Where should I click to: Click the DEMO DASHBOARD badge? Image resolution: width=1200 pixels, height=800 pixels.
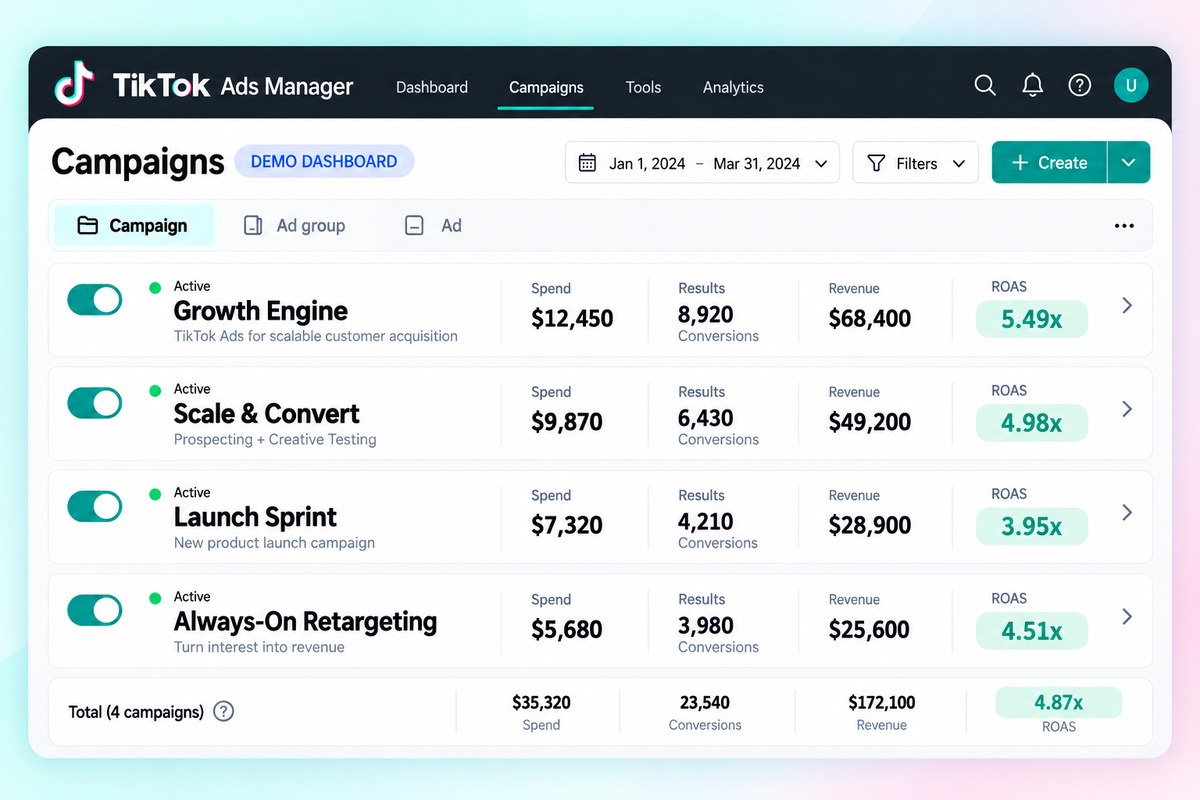coord(324,161)
